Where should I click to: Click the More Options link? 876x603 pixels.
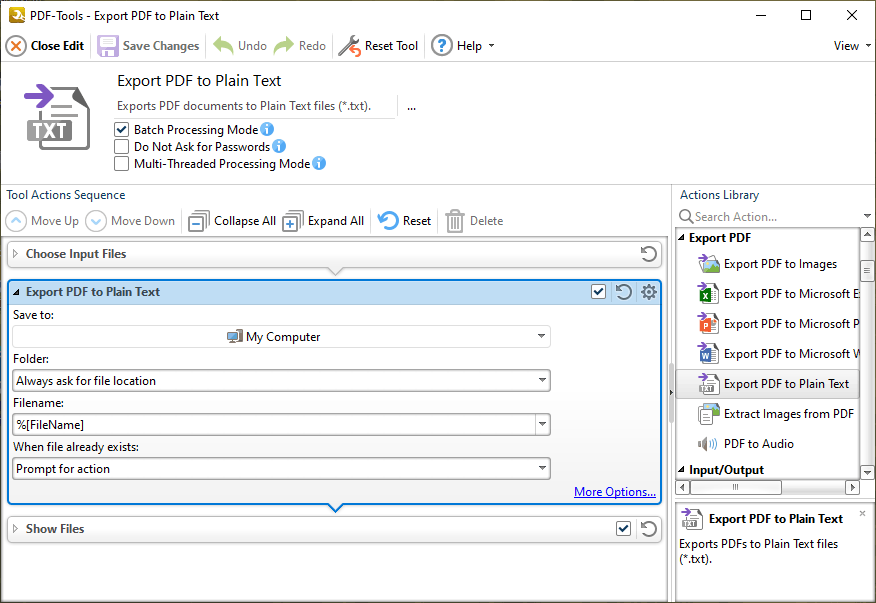[614, 491]
